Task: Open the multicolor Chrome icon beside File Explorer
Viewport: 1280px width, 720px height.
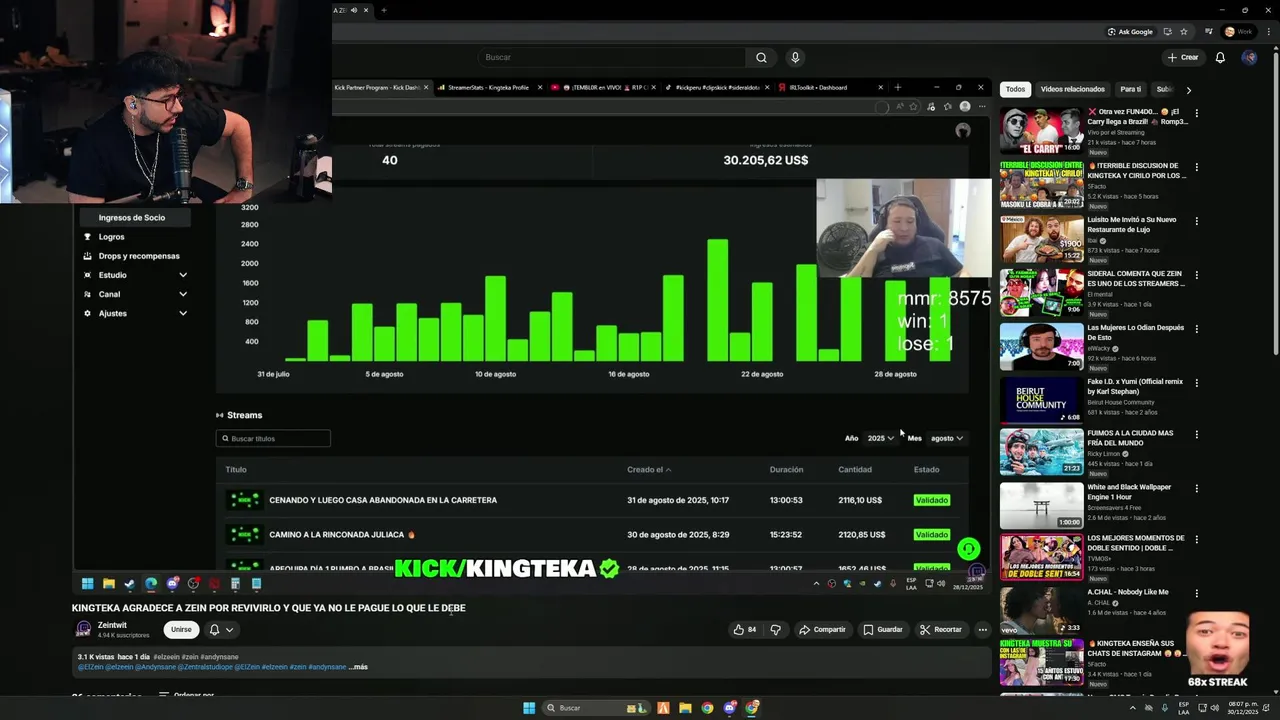Action: (x=707, y=708)
